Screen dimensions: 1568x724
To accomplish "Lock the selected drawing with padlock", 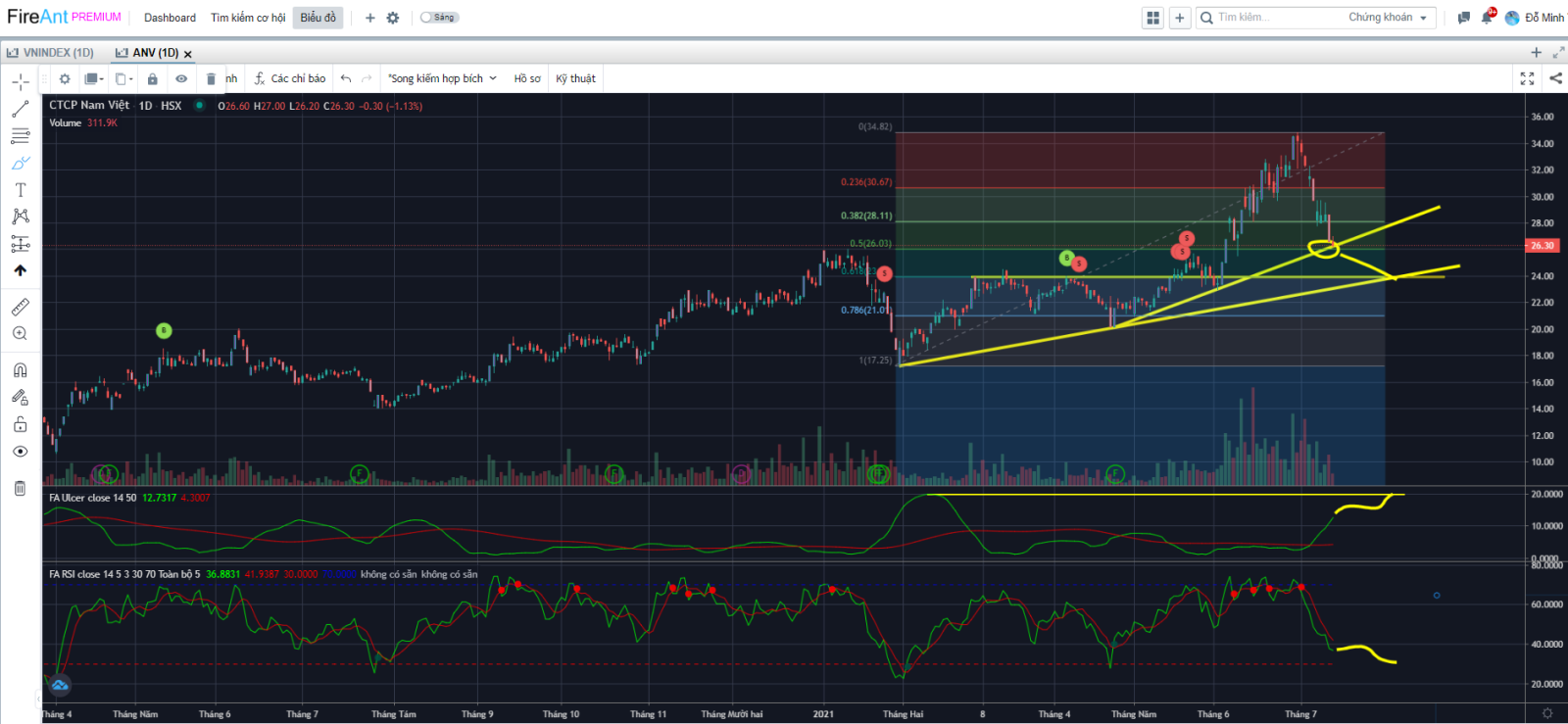I will (x=152, y=78).
